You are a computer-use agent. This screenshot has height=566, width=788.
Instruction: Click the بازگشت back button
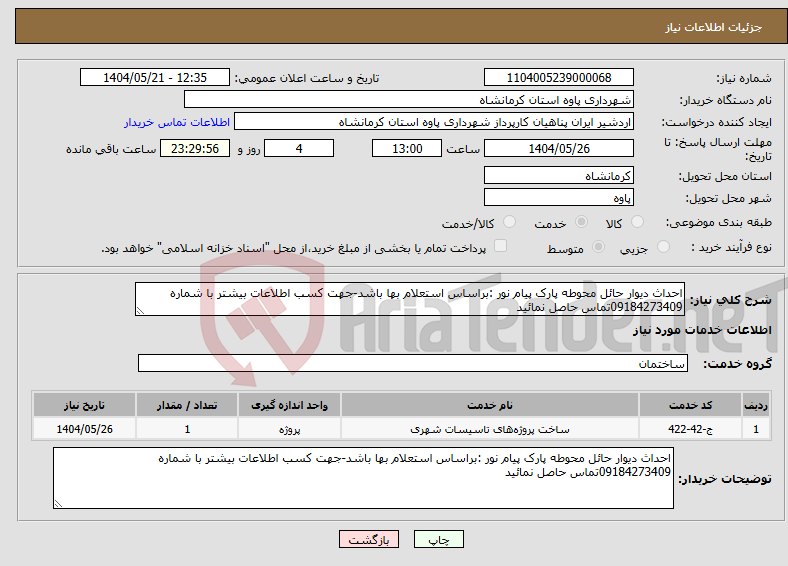[x=369, y=539]
